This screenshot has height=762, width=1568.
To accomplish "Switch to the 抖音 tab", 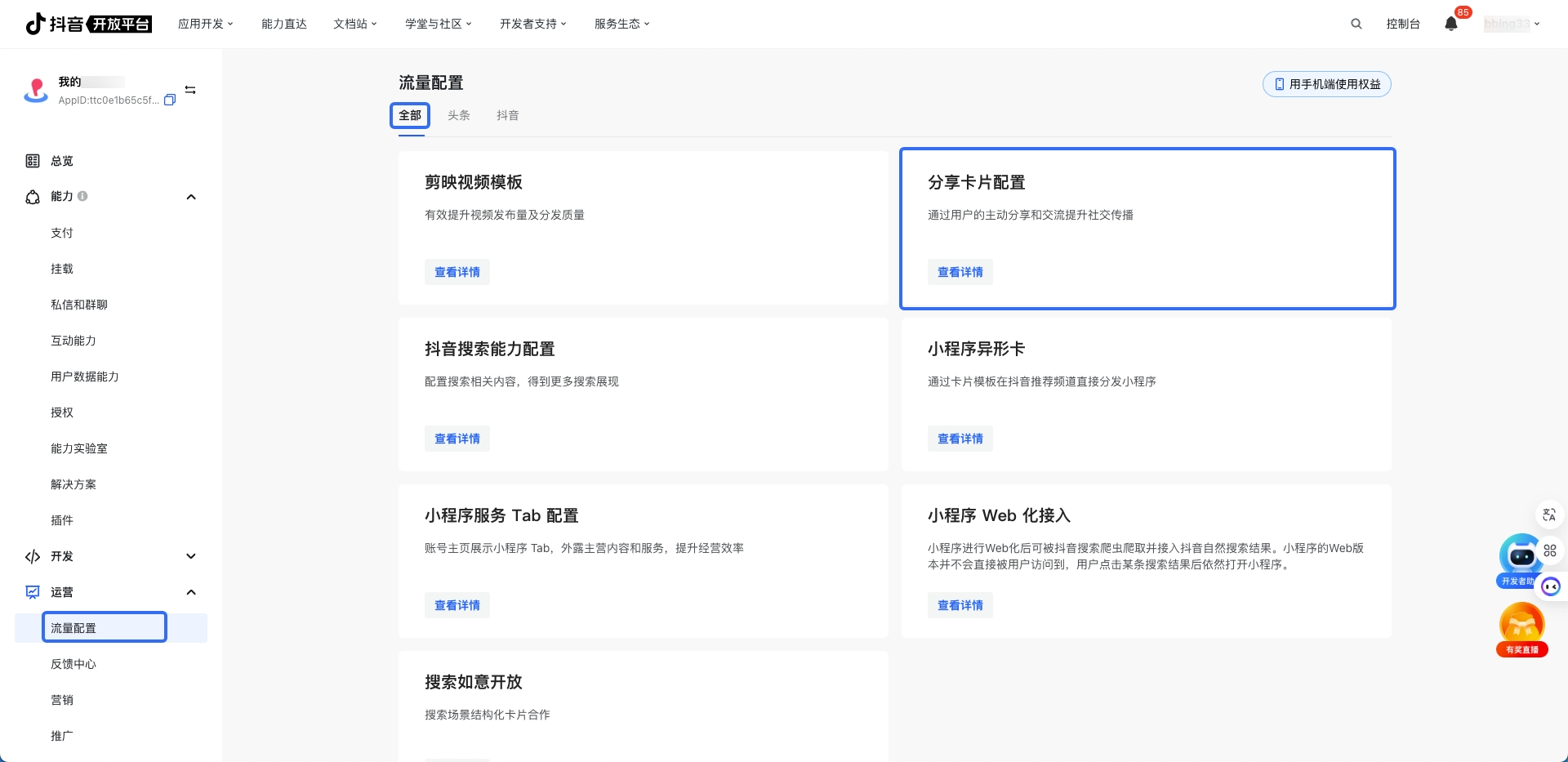I will pyautogui.click(x=508, y=115).
